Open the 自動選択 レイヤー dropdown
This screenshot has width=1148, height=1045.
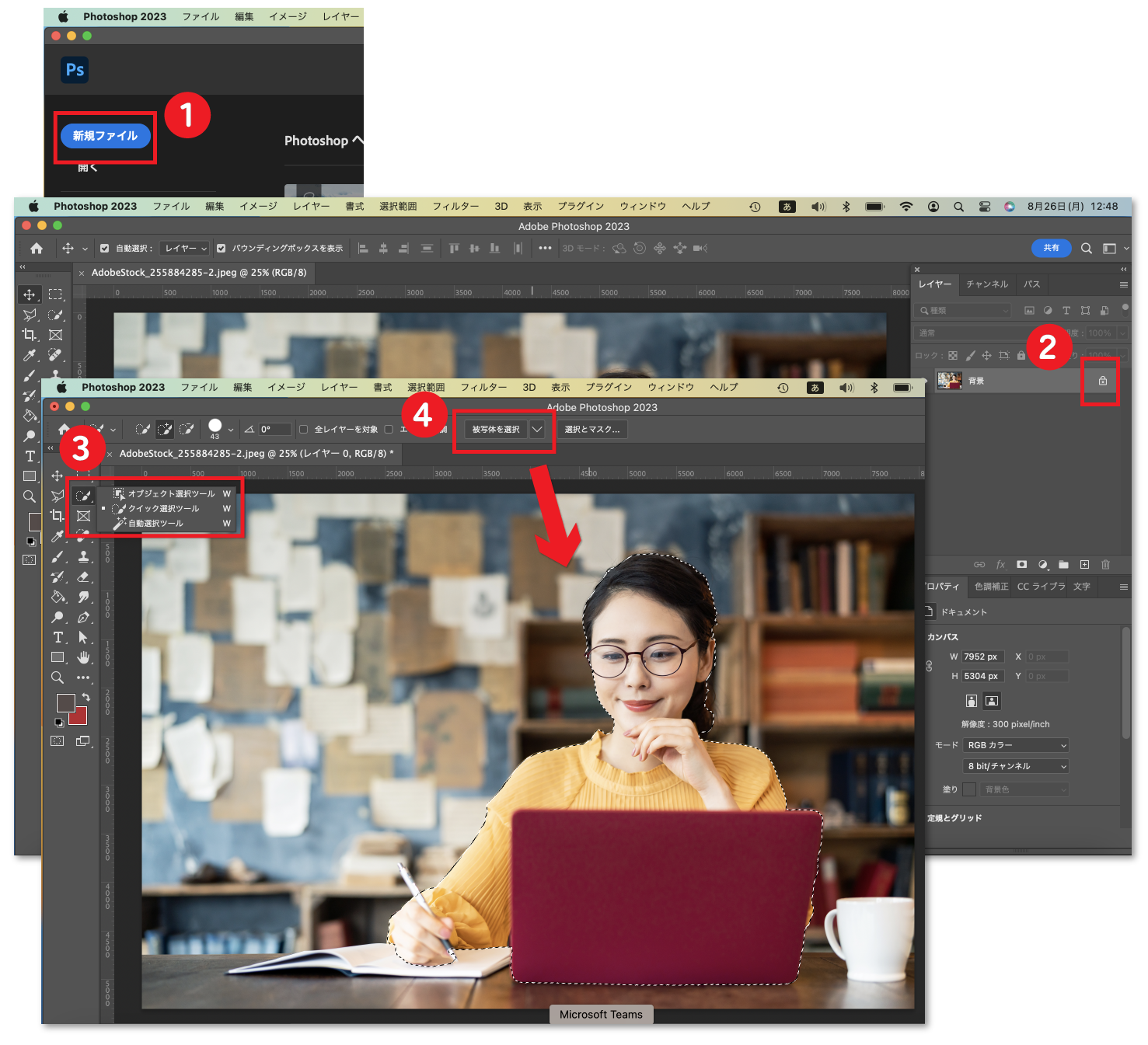(185, 249)
